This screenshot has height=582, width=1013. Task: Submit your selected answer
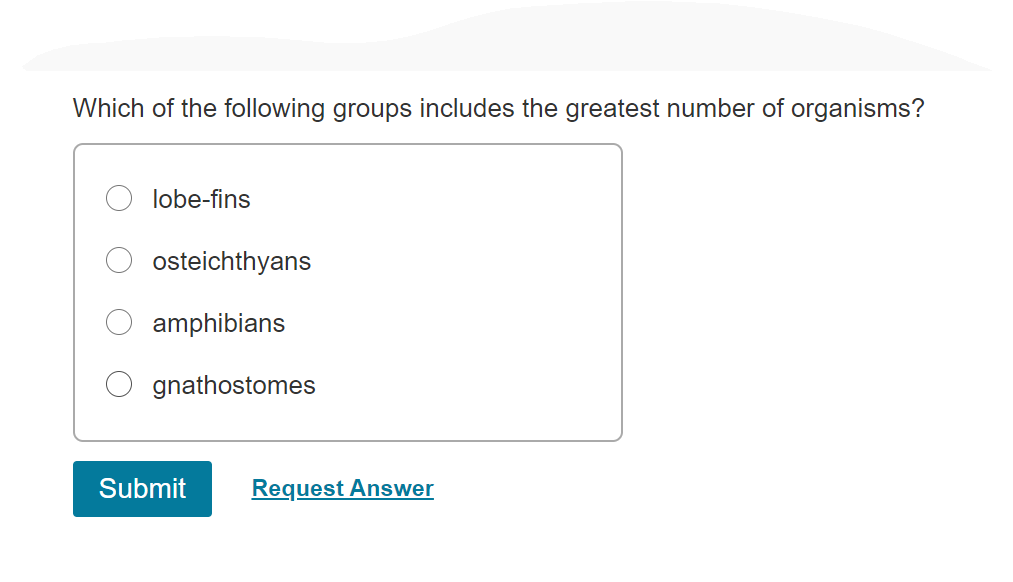click(x=141, y=488)
